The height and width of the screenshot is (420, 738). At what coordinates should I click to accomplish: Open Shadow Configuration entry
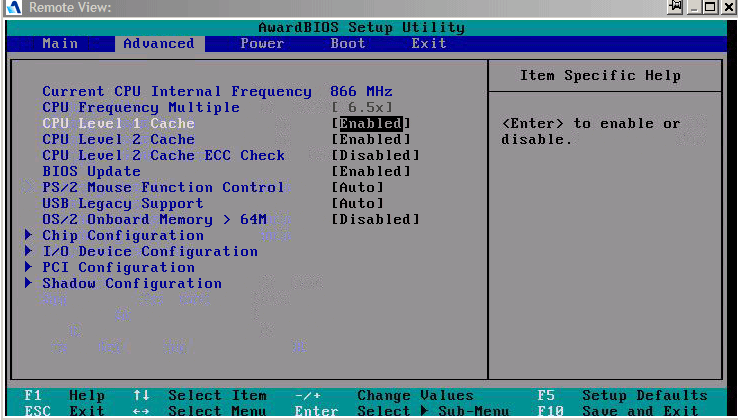pos(132,283)
